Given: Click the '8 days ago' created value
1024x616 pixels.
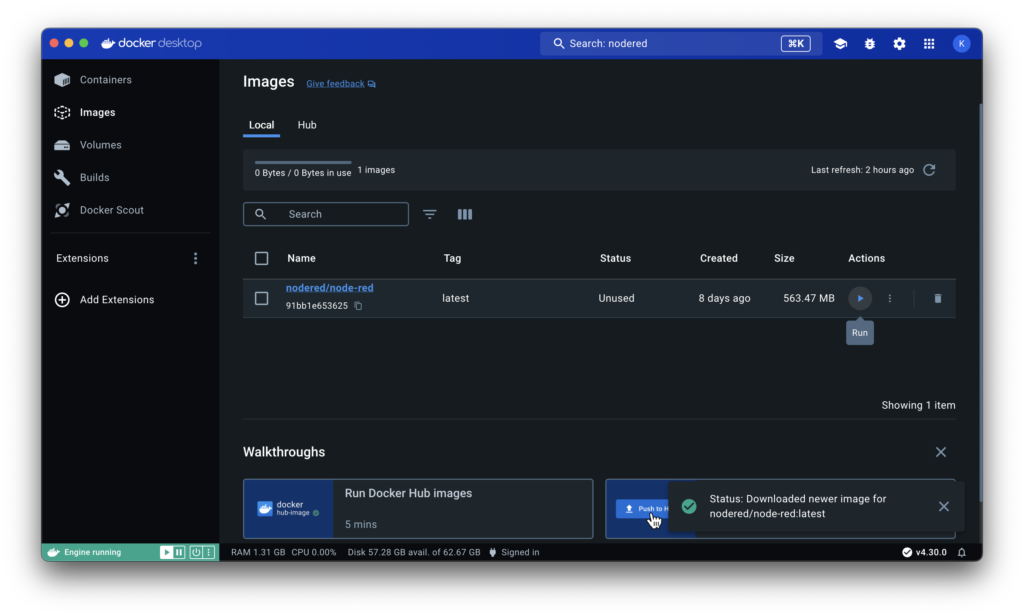Looking at the screenshot, I should click(x=724, y=299).
